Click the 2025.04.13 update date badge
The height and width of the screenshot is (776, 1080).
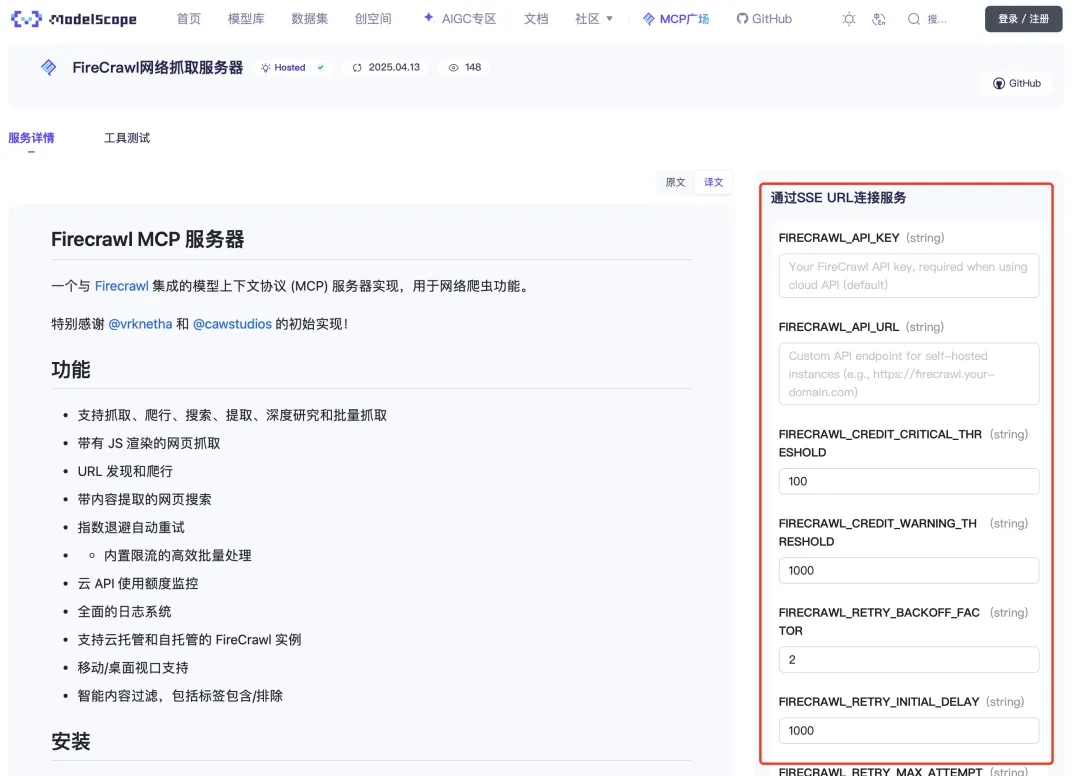[x=386, y=67]
